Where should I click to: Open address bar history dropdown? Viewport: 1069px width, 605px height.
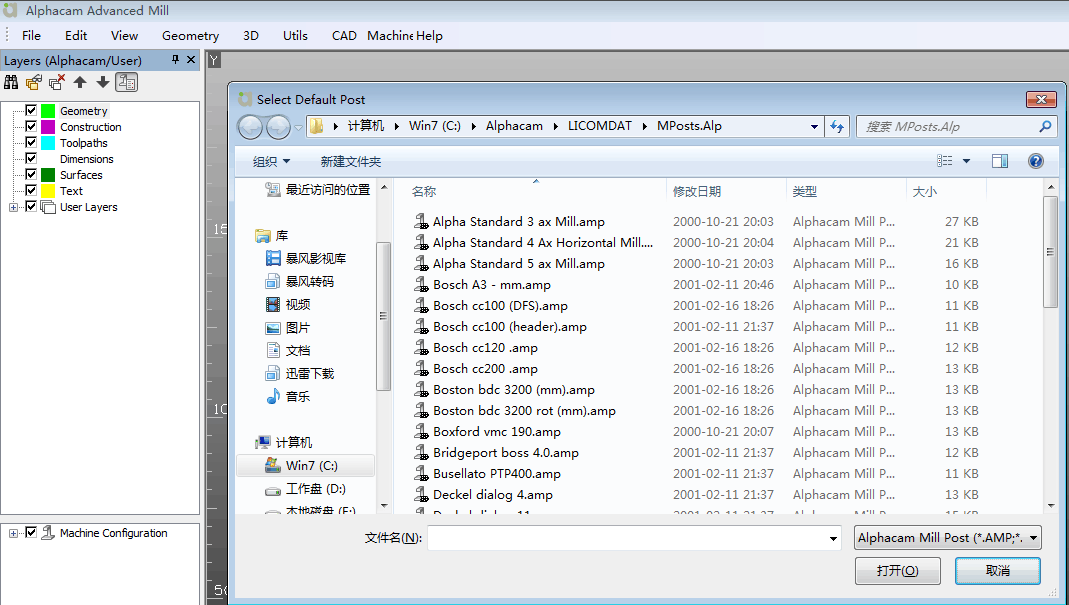tap(814, 126)
